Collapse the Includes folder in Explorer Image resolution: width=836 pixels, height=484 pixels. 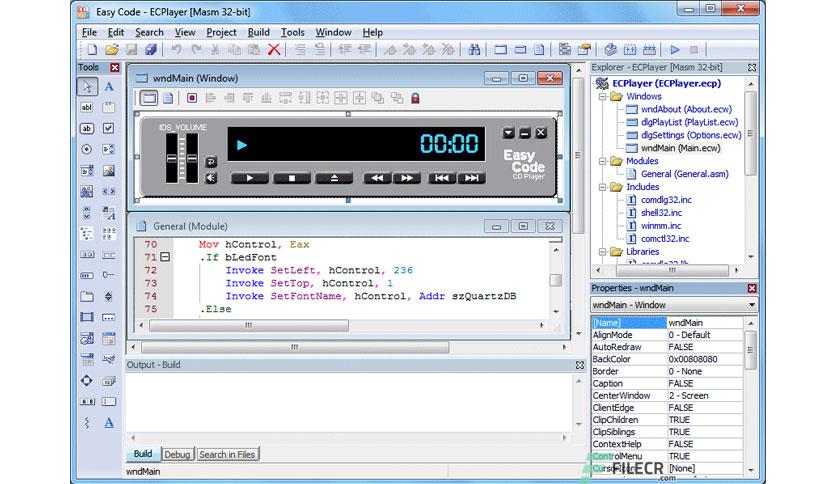(602, 187)
